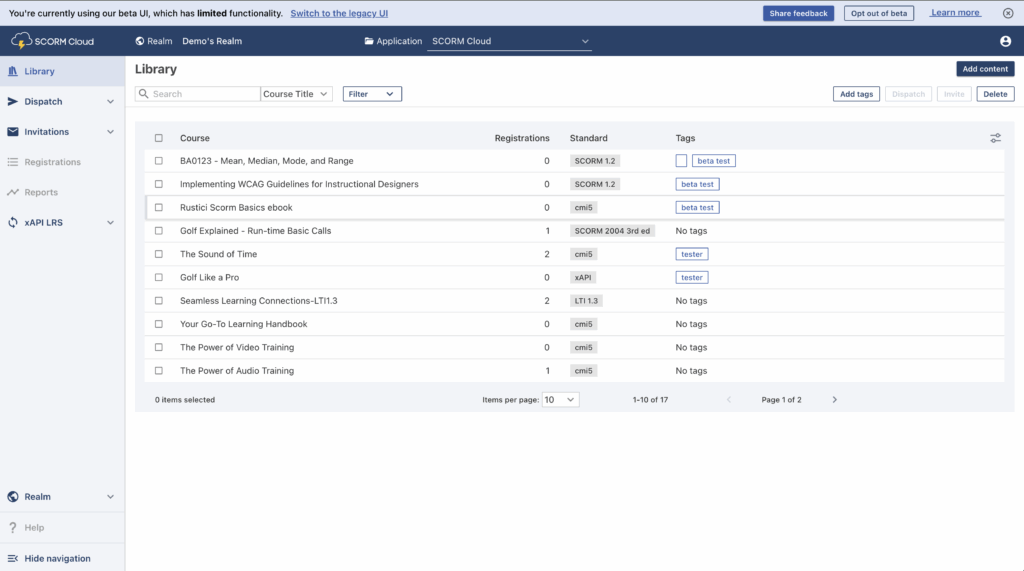Open the Reports section
Image resolution: width=1024 pixels, height=571 pixels.
[62, 192]
